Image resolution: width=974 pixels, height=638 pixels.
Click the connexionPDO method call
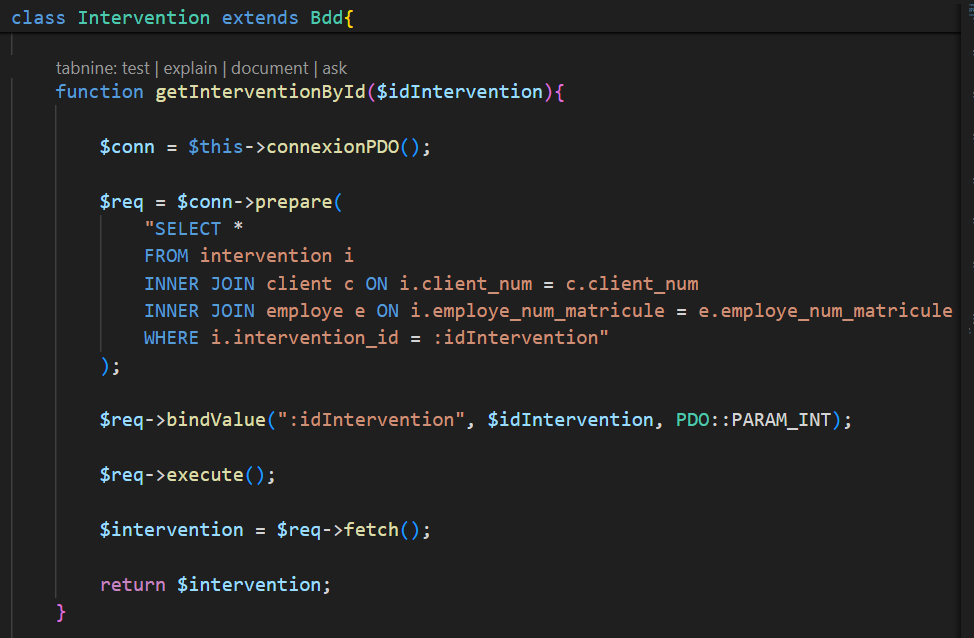tap(333, 147)
